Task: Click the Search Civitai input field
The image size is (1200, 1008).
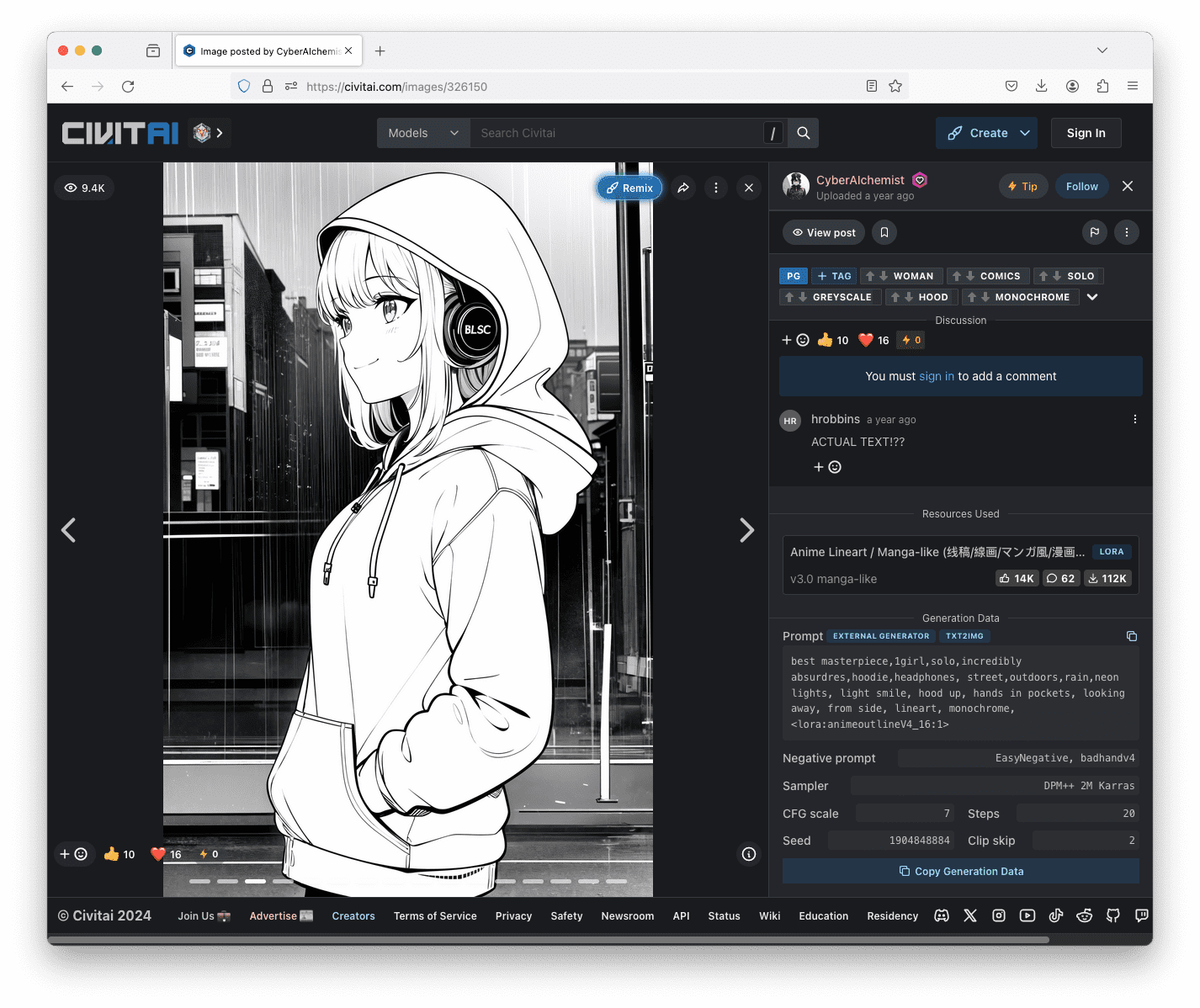Action: [616, 133]
